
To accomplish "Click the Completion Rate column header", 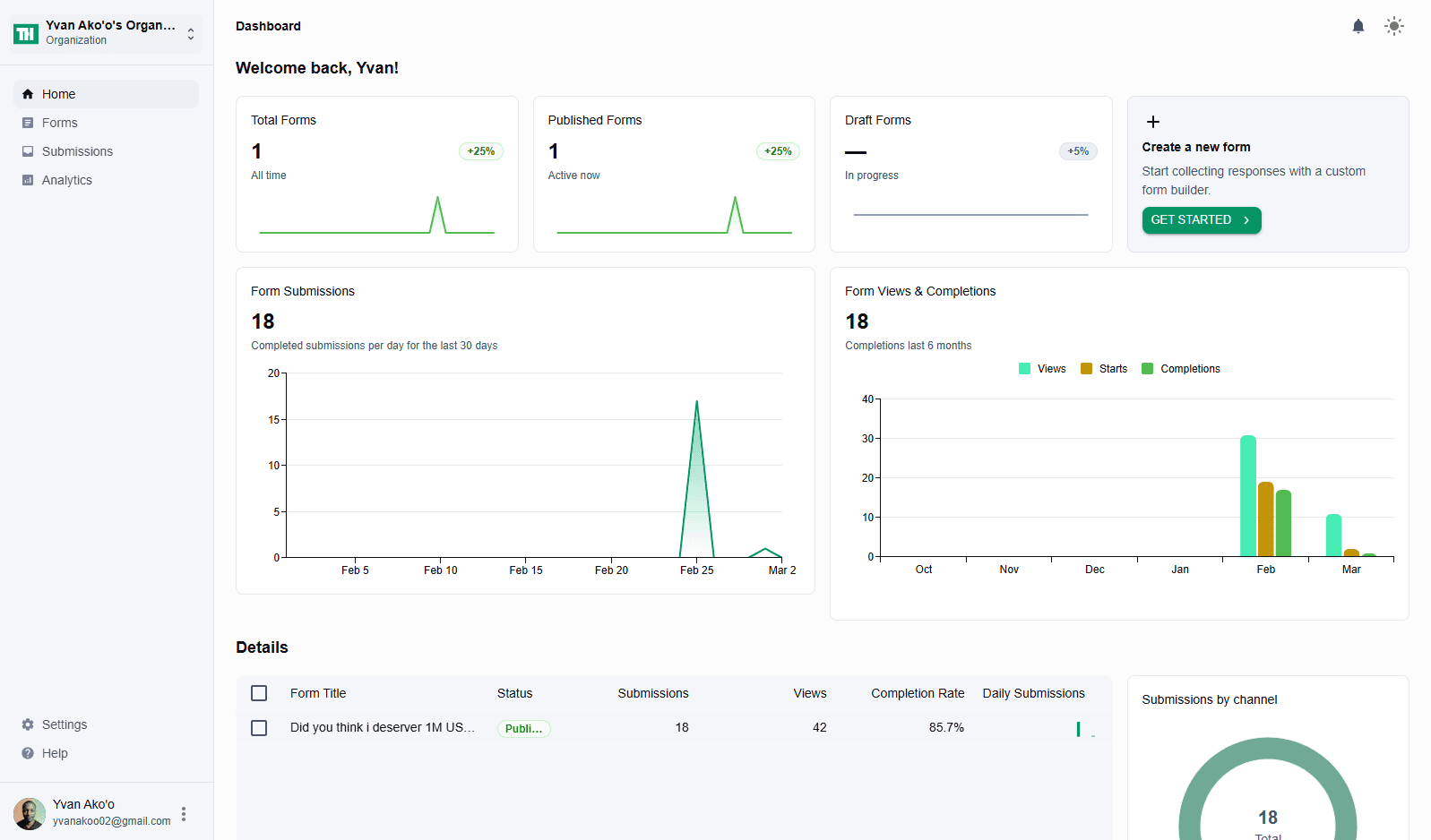I will (x=917, y=693).
